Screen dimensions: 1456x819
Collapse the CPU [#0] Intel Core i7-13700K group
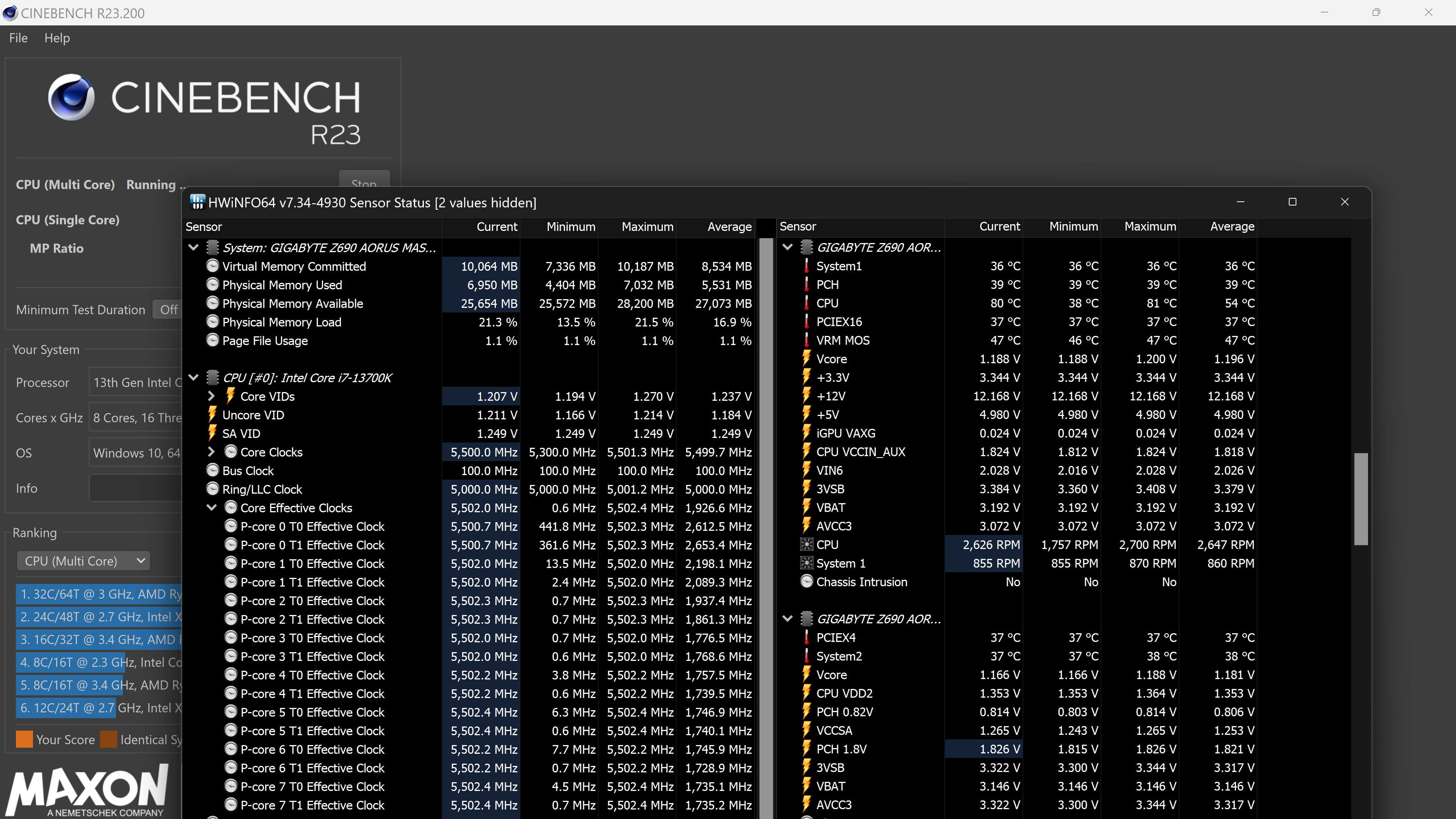tap(193, 378)
